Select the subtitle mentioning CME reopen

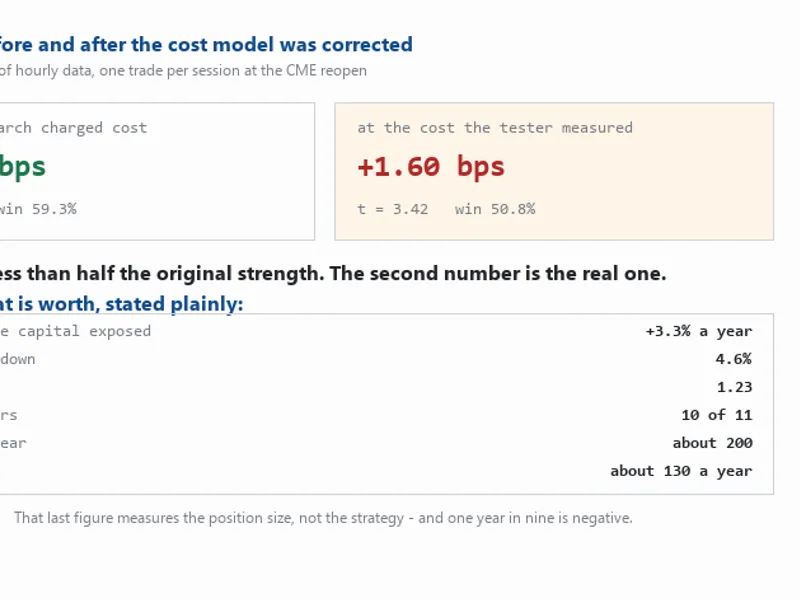coord(183,70)
